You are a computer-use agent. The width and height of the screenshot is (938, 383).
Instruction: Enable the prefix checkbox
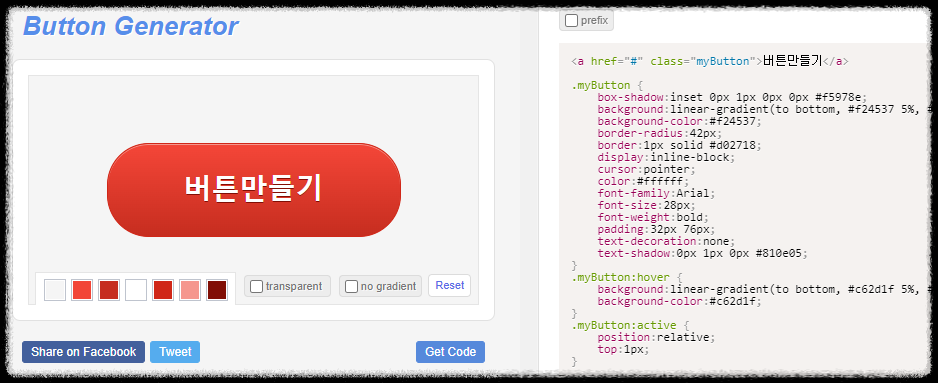click(571, 20)
